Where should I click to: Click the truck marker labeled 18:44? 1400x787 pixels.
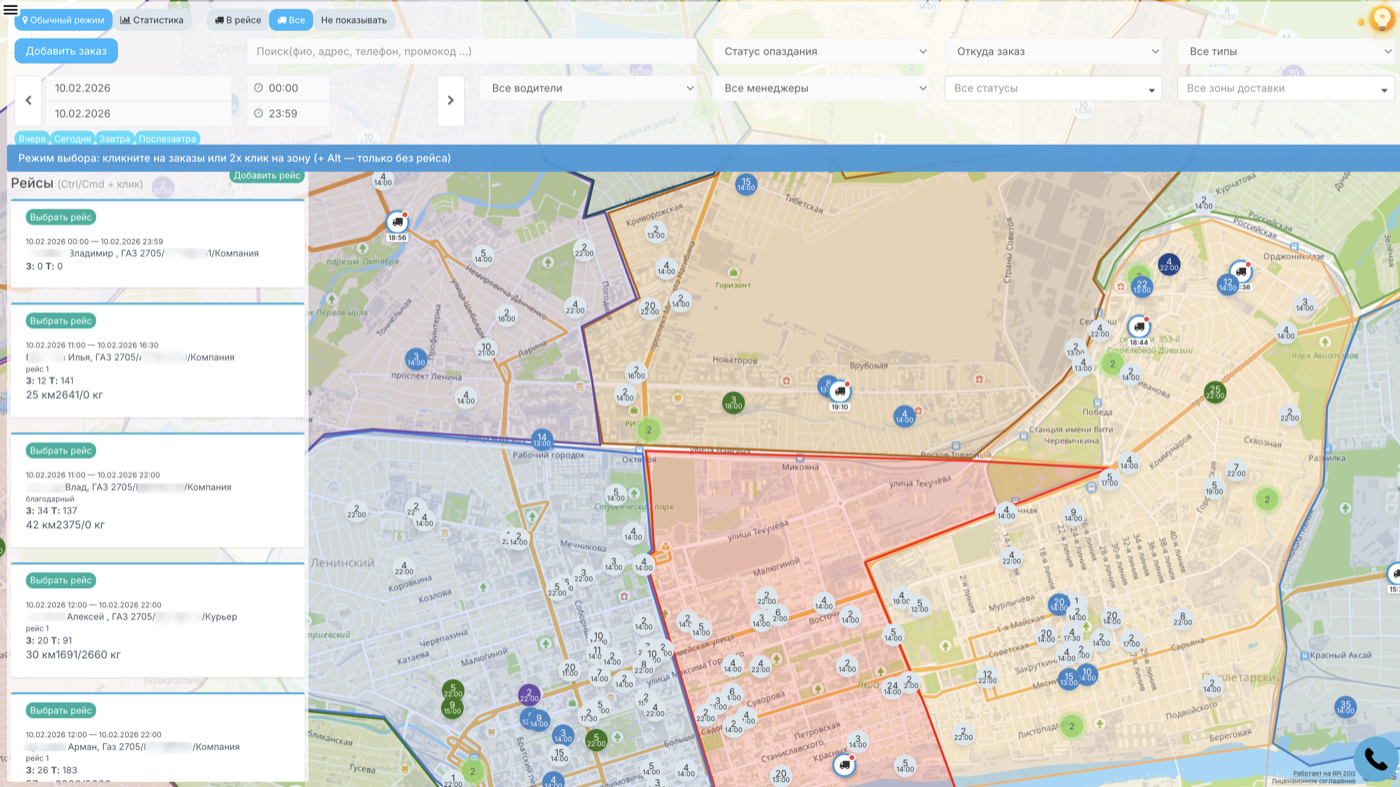pyautogui.click(x=1138, y=327)
